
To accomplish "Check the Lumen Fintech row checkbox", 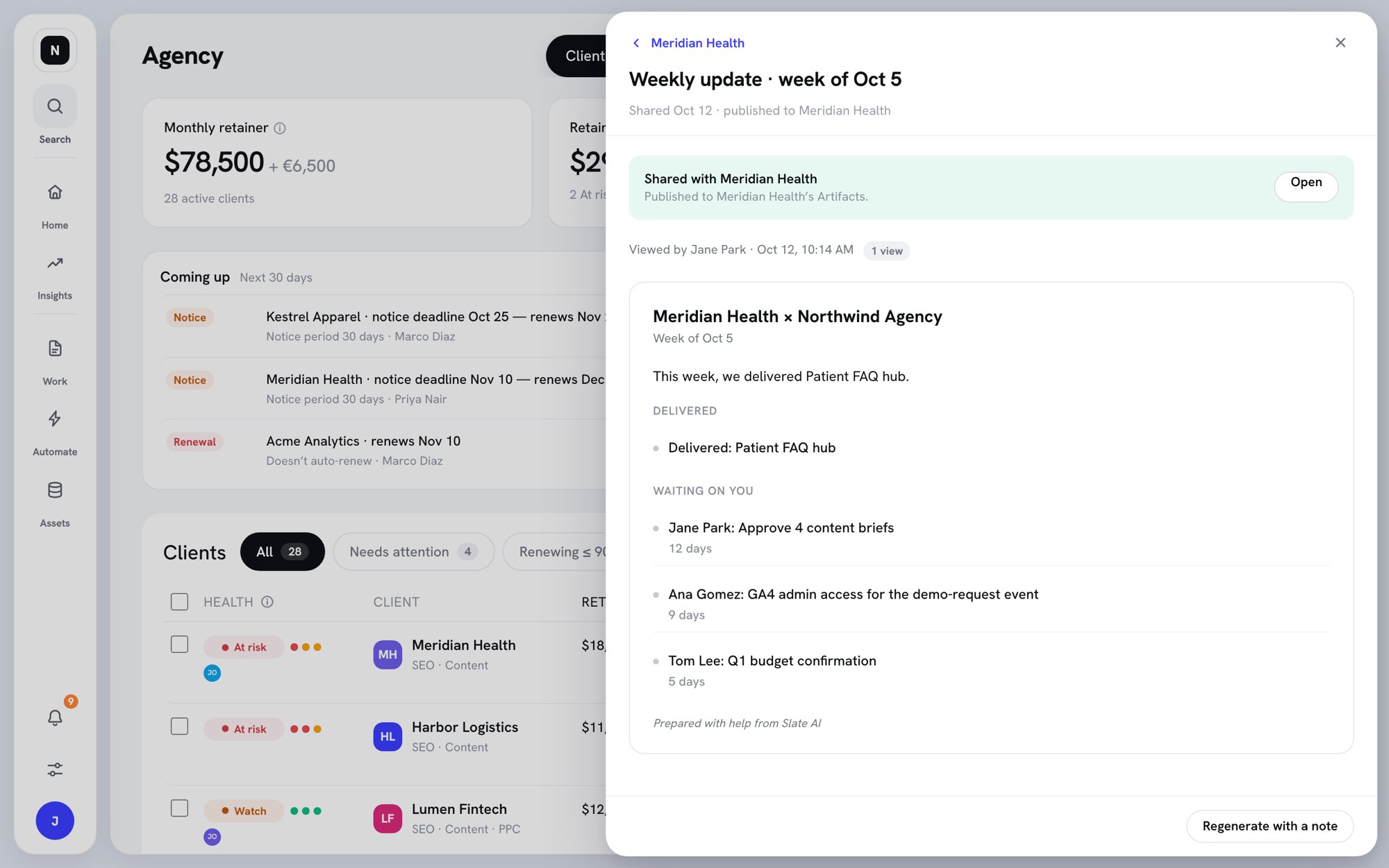I will 179,808.
